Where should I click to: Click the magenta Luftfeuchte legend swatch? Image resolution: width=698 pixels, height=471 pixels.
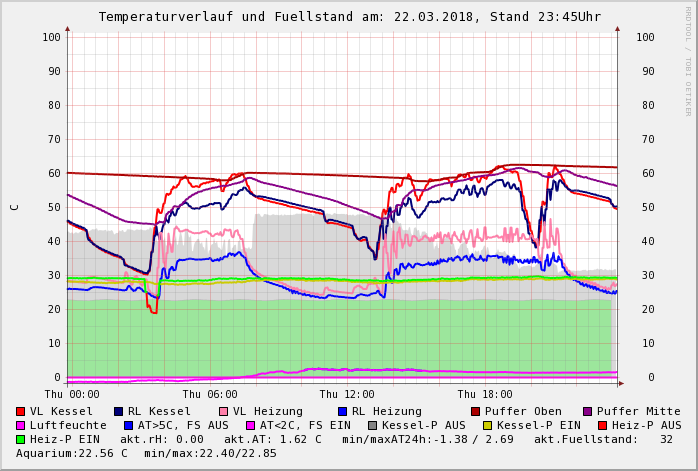(x=21, y=425)
